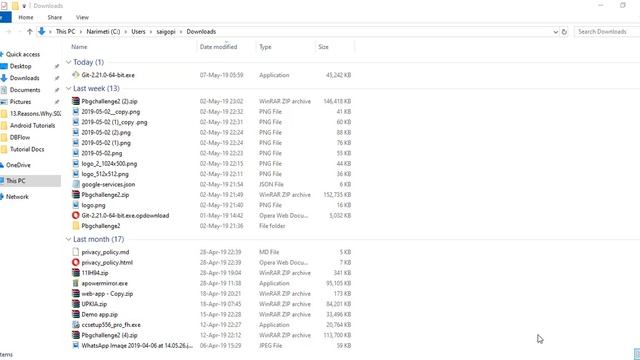Screen dimensions: 640x360
Task: Select the Pbgchallenge2 (4).zip file
Action: [x=109, y=336]
